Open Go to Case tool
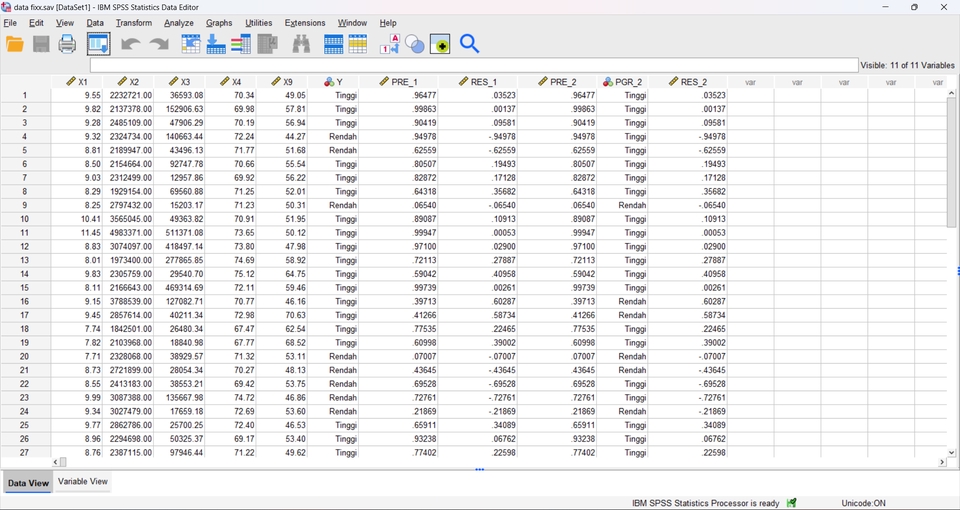The image size is (960, 510). click(190, 44)
